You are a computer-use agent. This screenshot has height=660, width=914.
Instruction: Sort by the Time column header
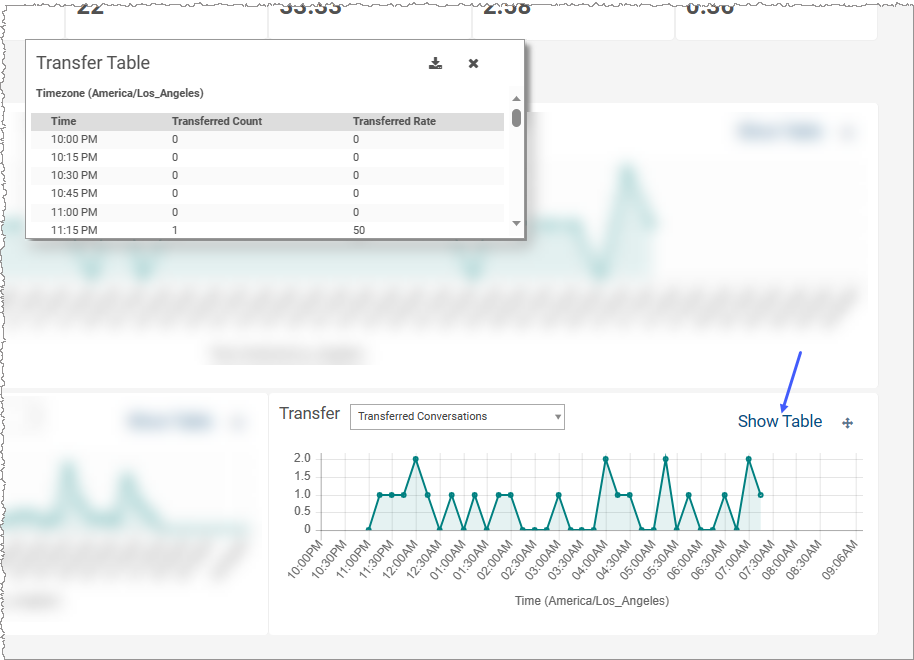click(x=64, y=121)
